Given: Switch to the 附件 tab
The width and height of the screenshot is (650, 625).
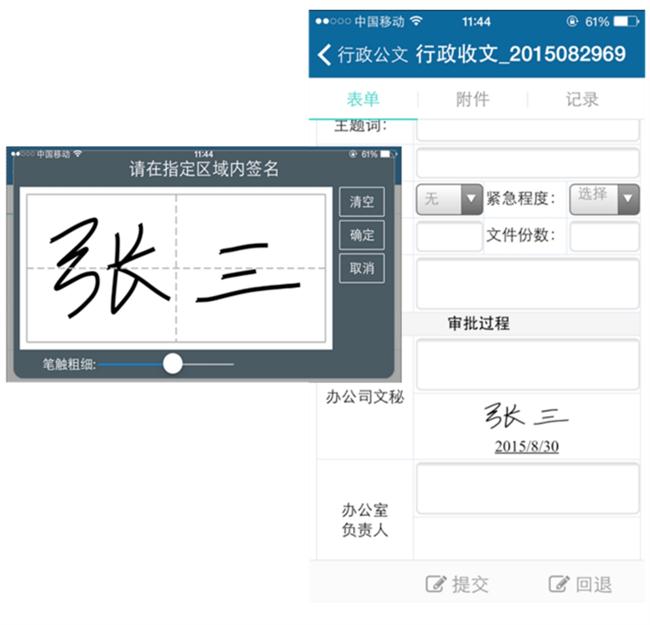Looking at the screenshot, I should pos(472,99).
